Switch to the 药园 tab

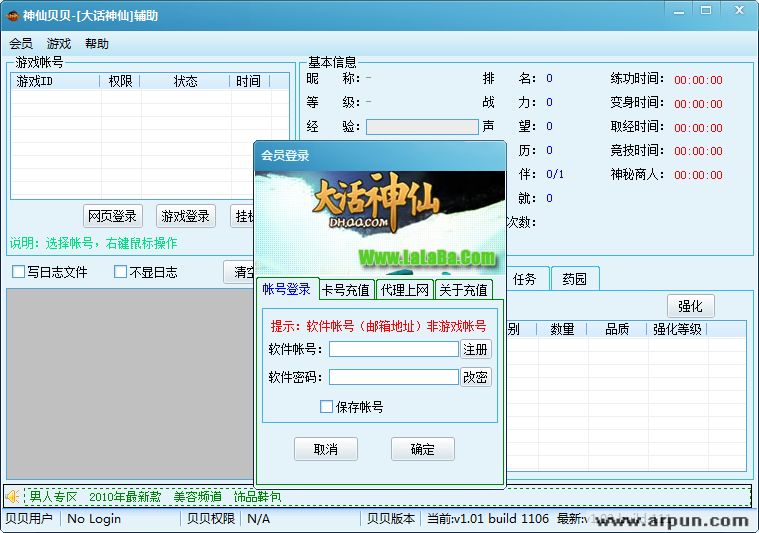(575, 279)
